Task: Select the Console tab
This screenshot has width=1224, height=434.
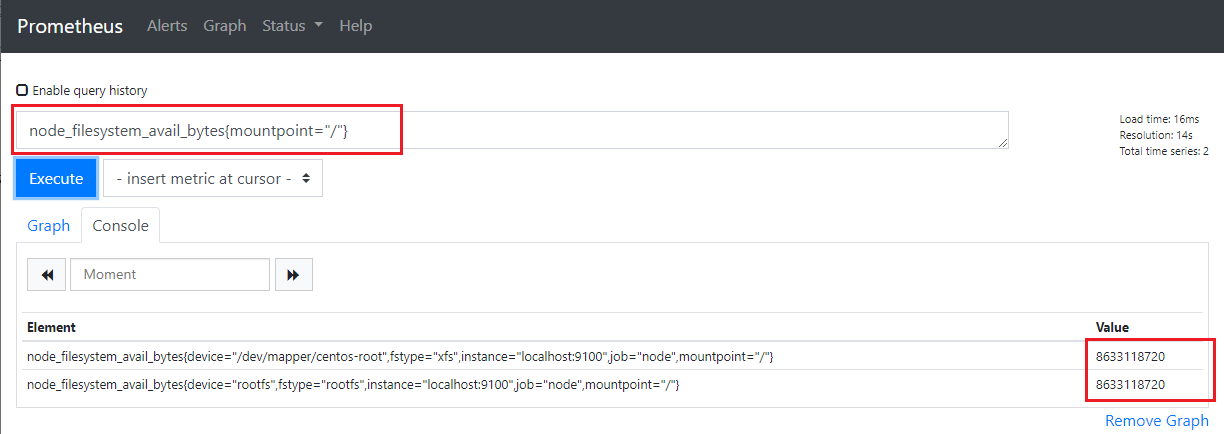Action: pos(120,225)
